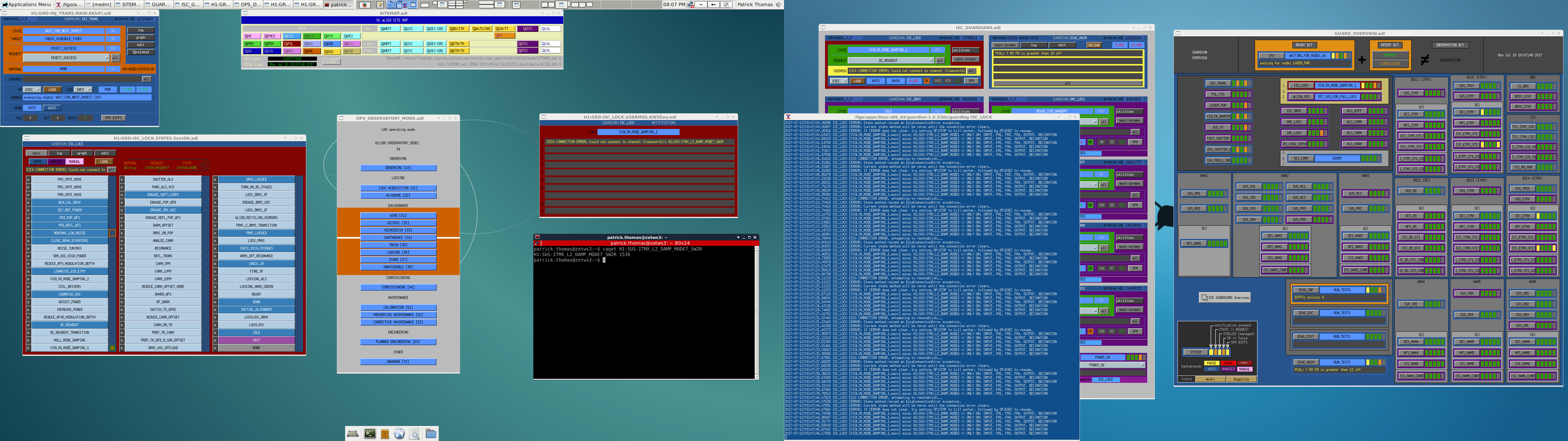Open the window menu icon of SITEMAP.adl
1568x441 pixels.
(245, 13)
